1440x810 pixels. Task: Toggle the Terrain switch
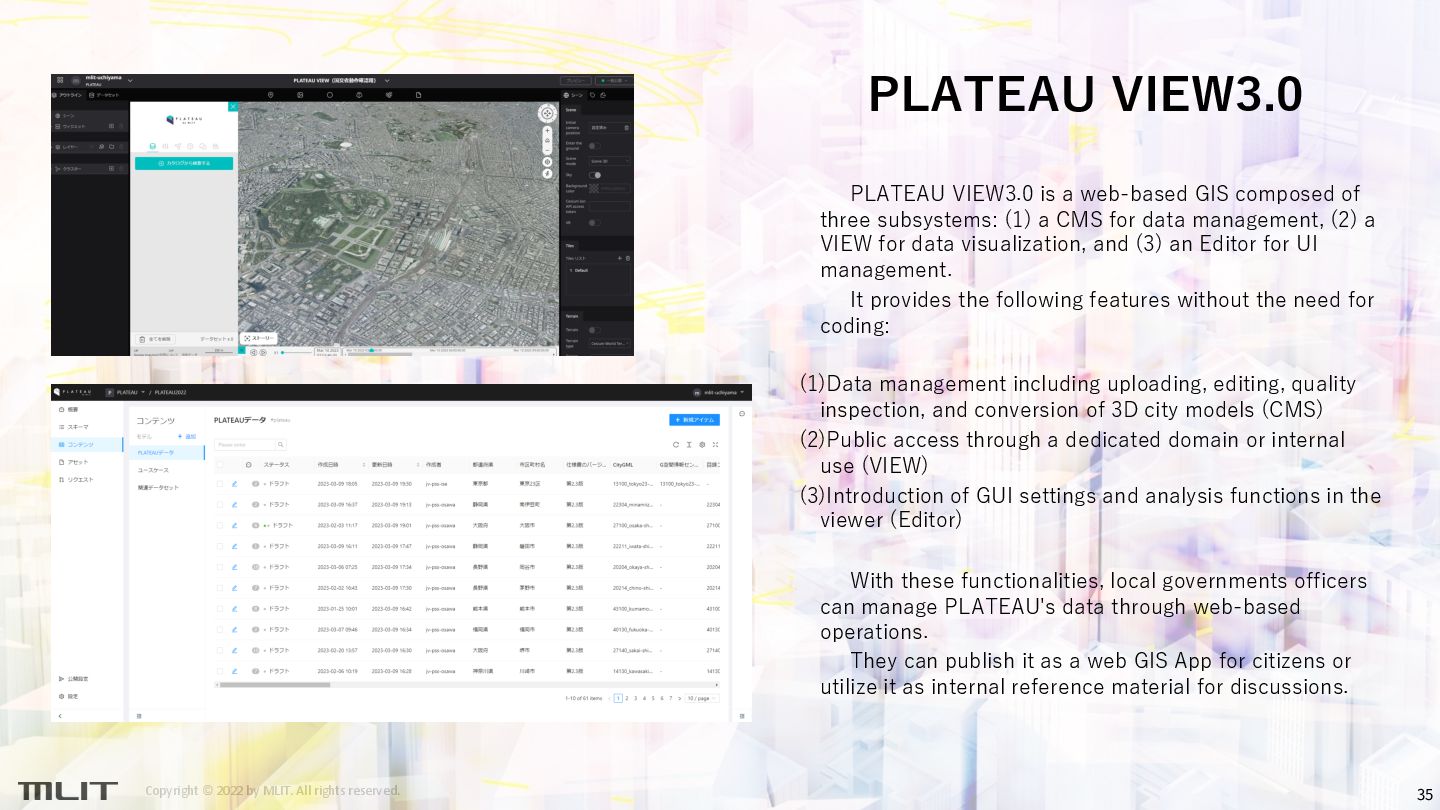click(595, 330)
